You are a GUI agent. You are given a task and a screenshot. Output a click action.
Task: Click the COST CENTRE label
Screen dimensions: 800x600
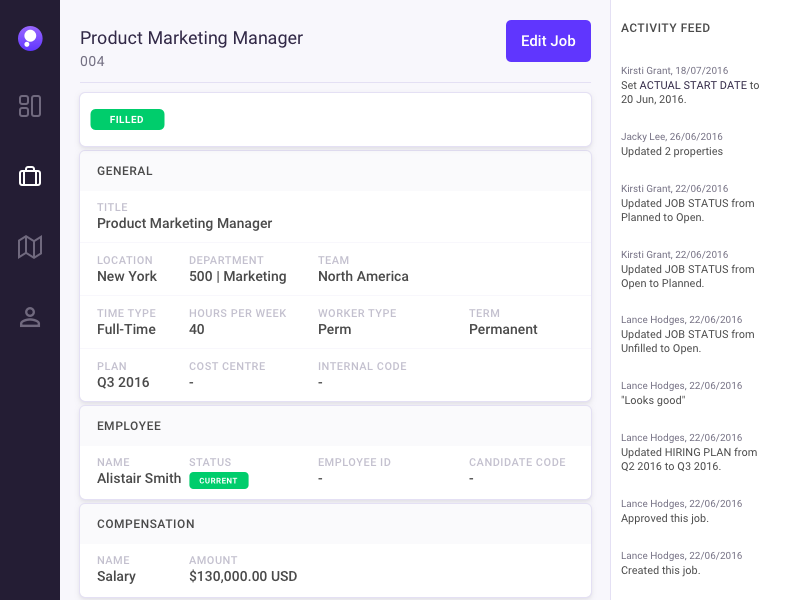coord(227,366)
